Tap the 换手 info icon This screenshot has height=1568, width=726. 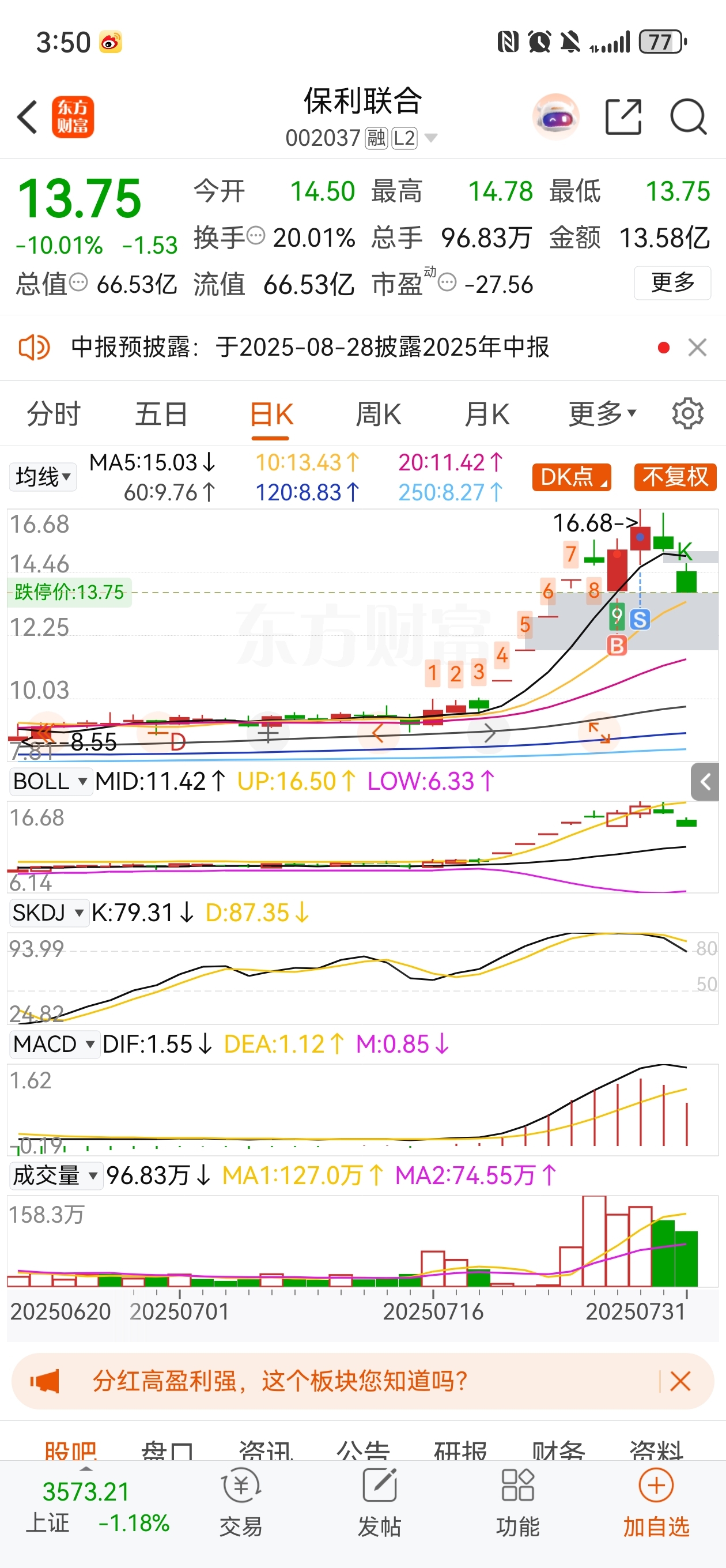click(256, 235)
